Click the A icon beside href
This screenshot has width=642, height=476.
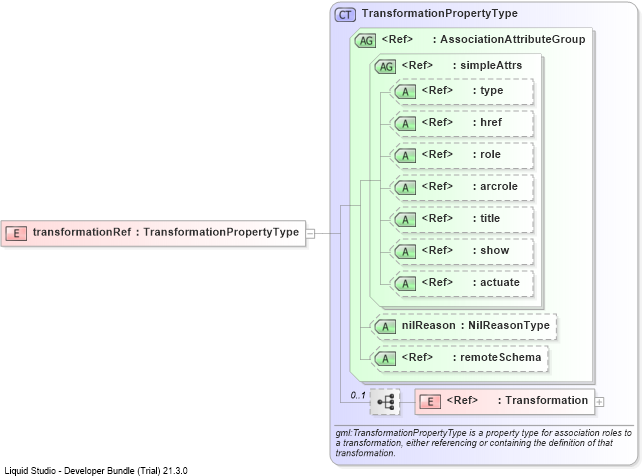coord(405,124)
